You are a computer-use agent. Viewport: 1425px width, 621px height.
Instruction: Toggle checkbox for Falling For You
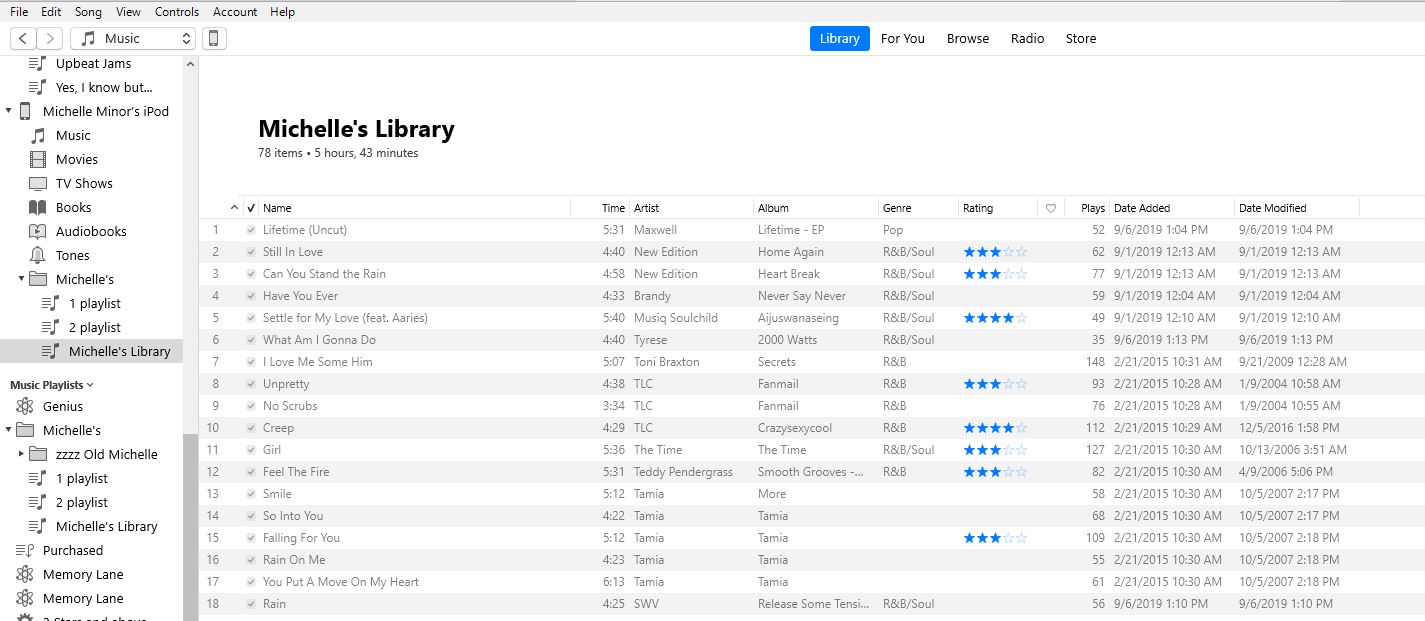pyautogui.click(x=251, y=538)
